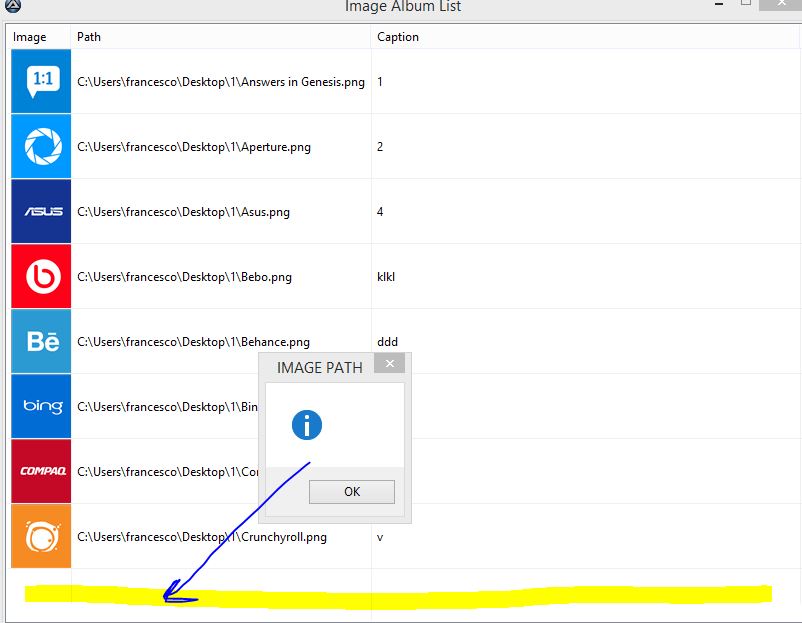This screenshot has height=623, width=802.
Task: Click the Compaq logo thumbnail
Action: (41, 471)
